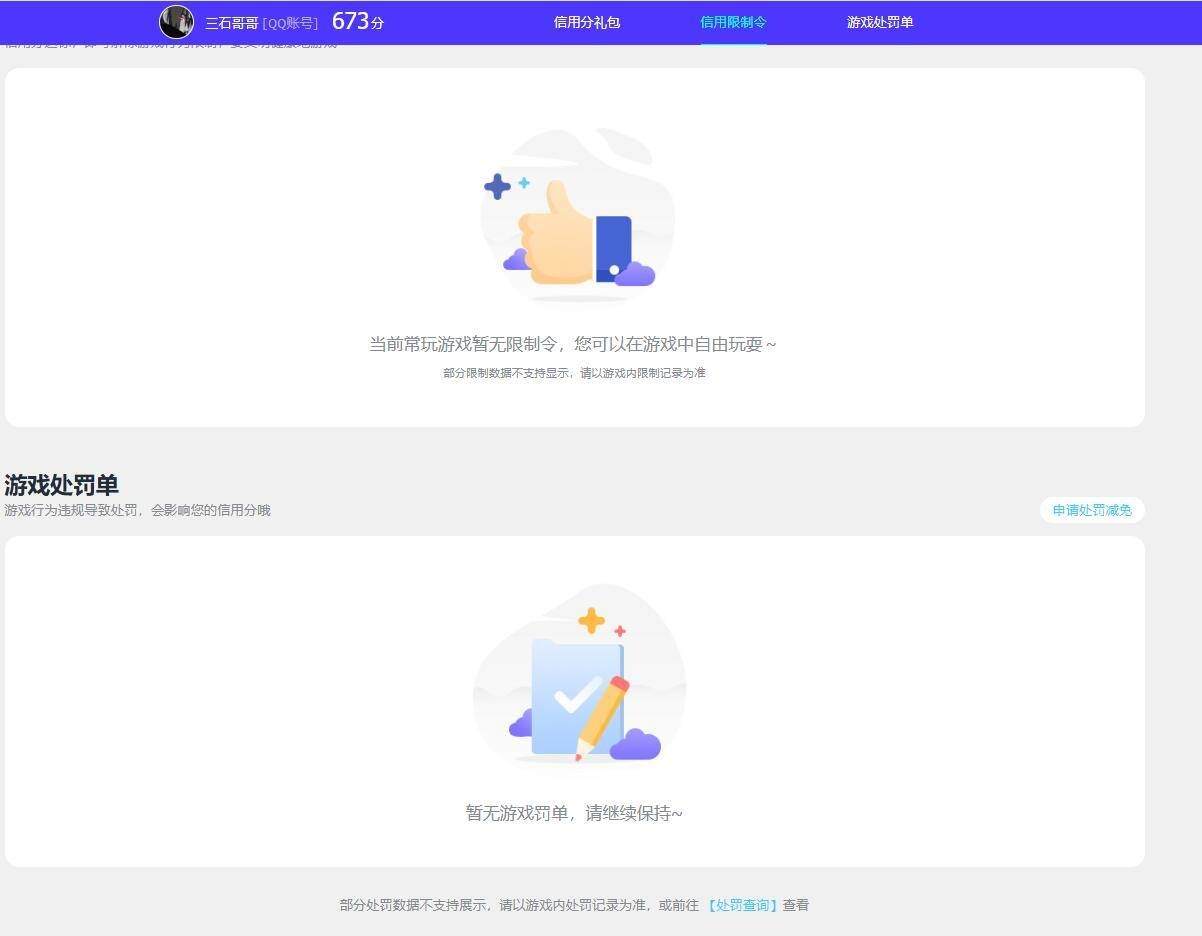The height and width of the screenshot is (936, 1202).
Task: Click the subtitle 游戏行为违规导致处罚
Action: 73,510
